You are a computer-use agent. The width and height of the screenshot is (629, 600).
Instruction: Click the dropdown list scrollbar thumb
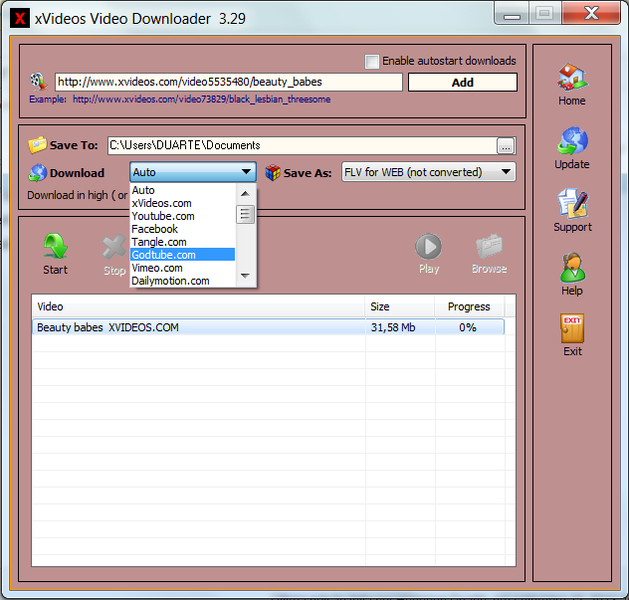click(245, 214)
